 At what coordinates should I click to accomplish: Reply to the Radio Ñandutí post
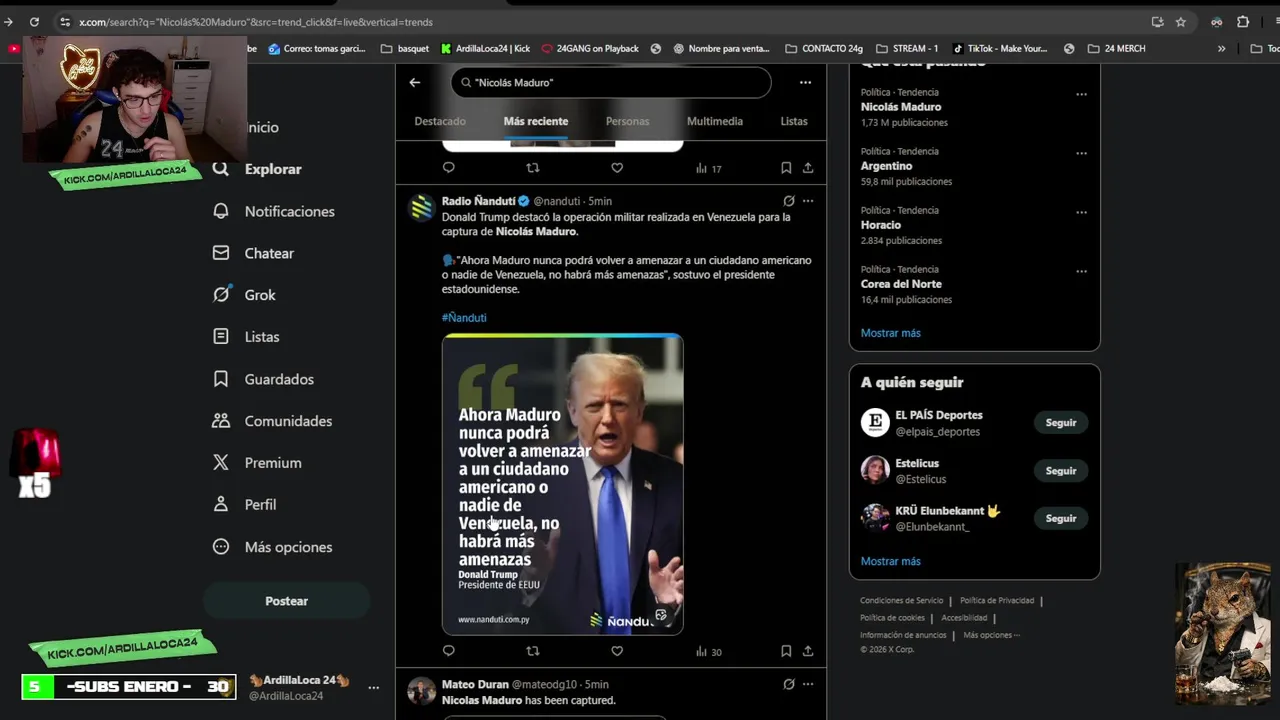click(x=448, y=651)
